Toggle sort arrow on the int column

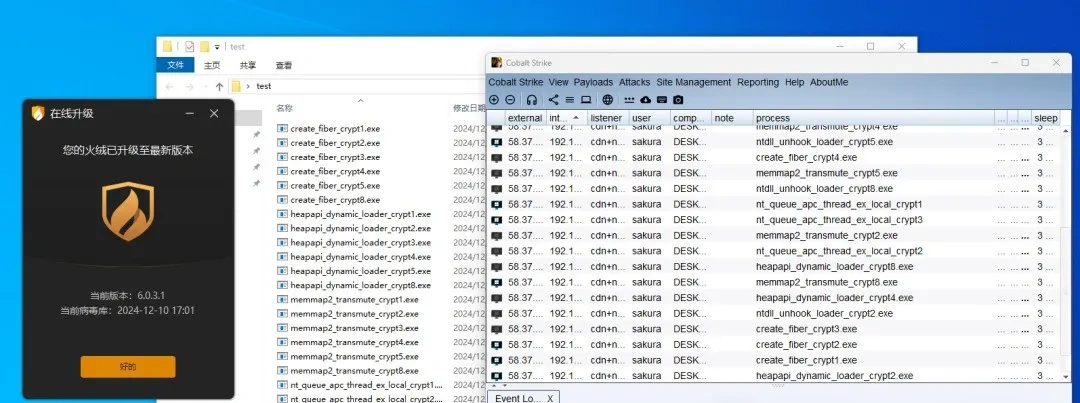coord(576,118)
